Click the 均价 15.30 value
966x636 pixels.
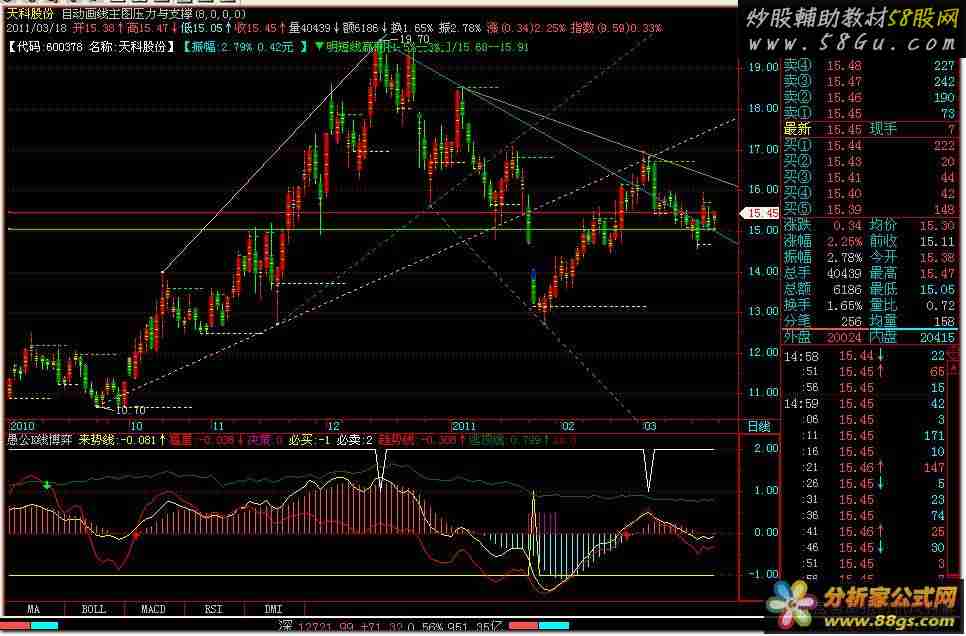click(x=937, y=226)
